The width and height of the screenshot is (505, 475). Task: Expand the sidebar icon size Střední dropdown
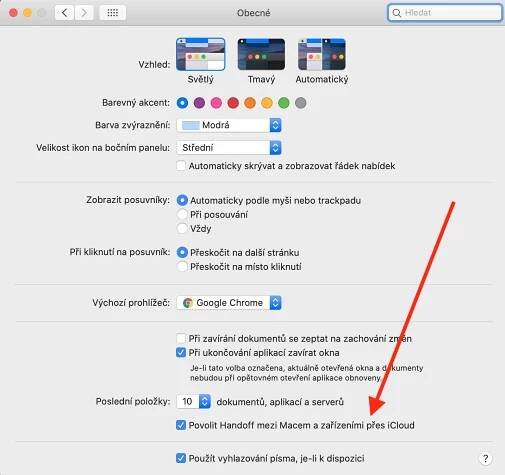click(229, 148)
